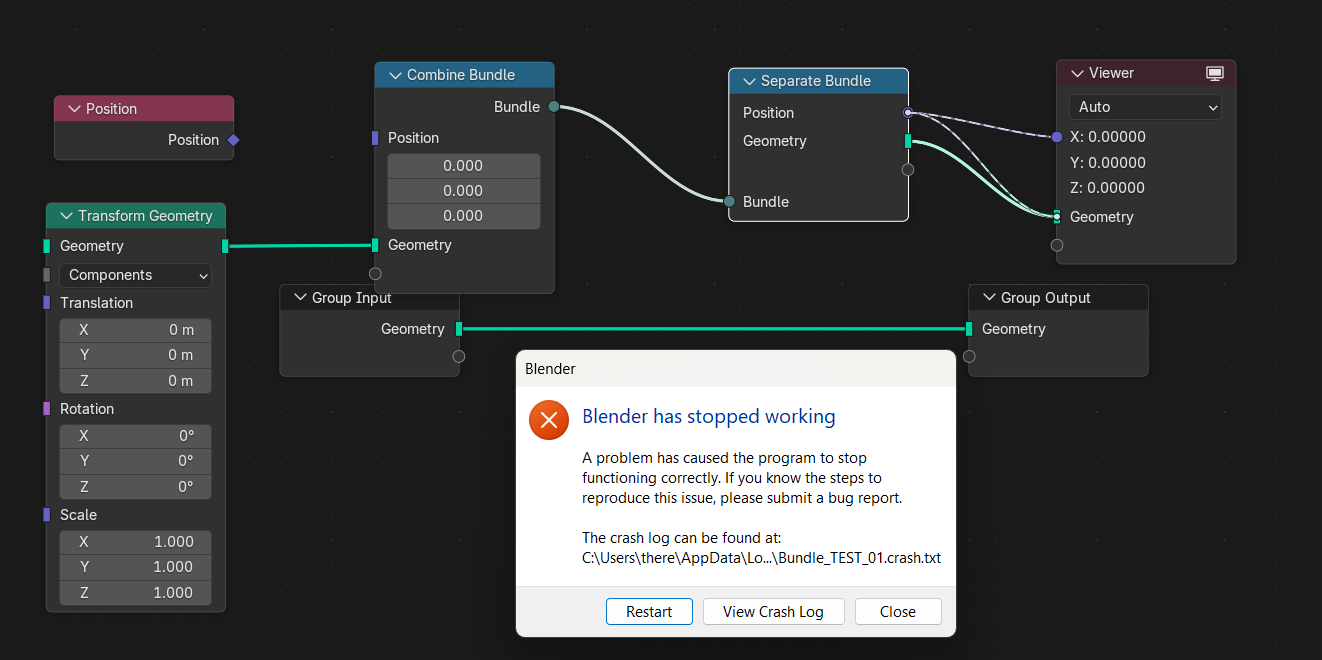Click the Rotation X field
This screenshot has width=1322, height=660.
coord(135,436)
